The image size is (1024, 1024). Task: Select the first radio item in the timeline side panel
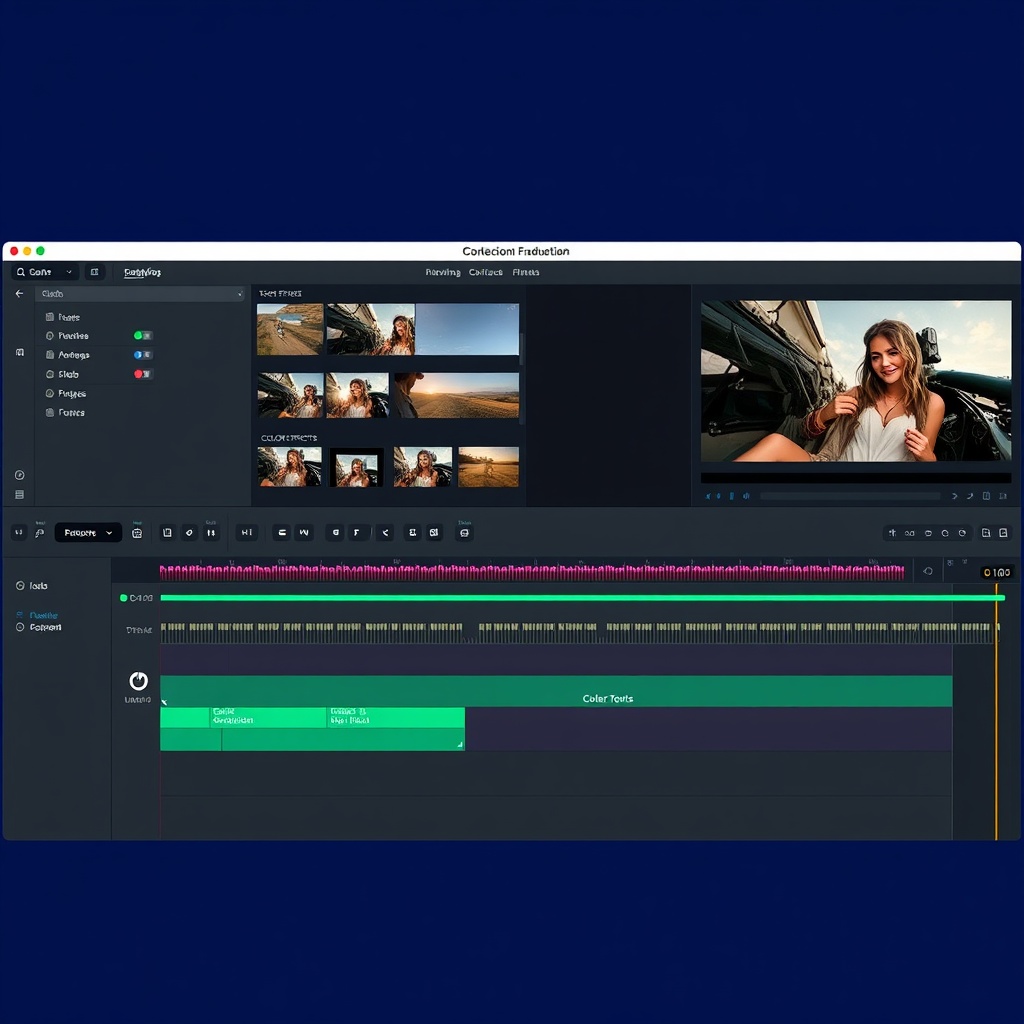click(32, 586)
